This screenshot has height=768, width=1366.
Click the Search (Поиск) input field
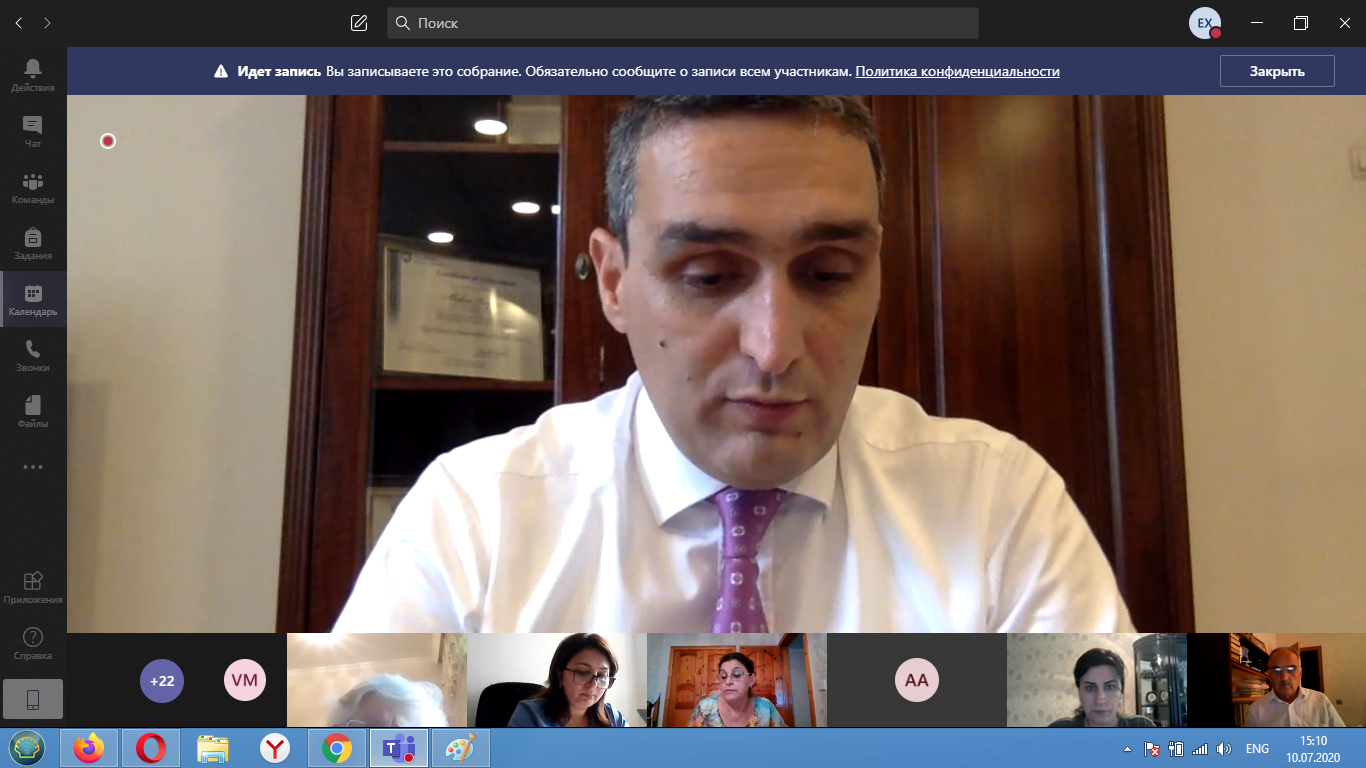682,23
